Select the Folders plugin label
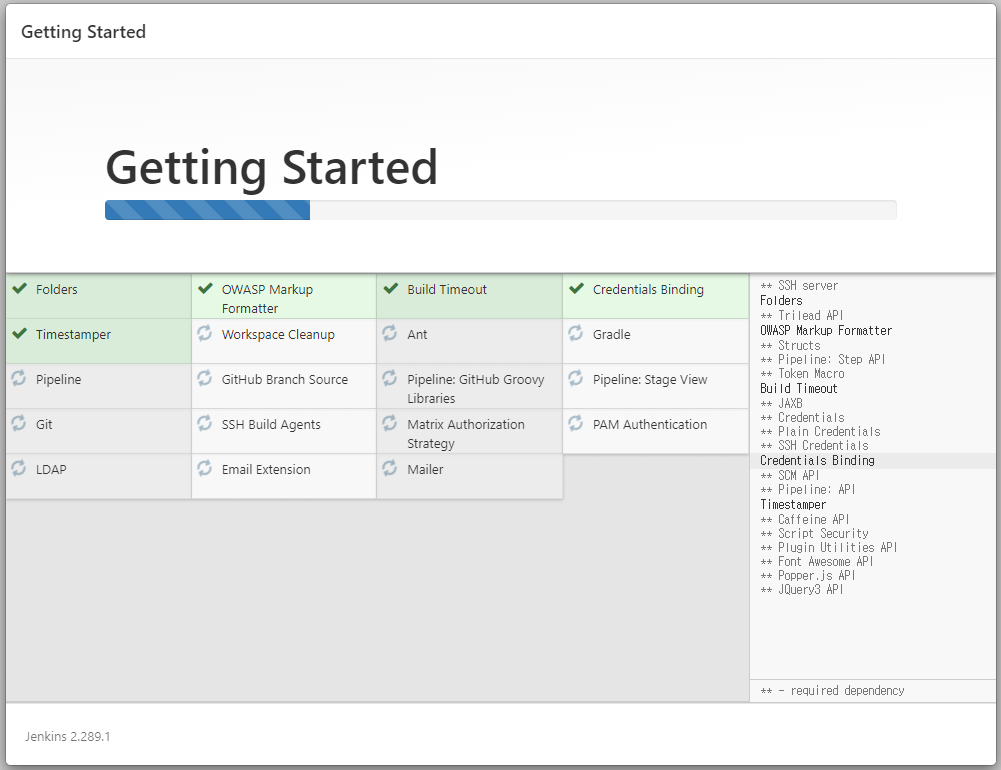 [x=56, y=290]
